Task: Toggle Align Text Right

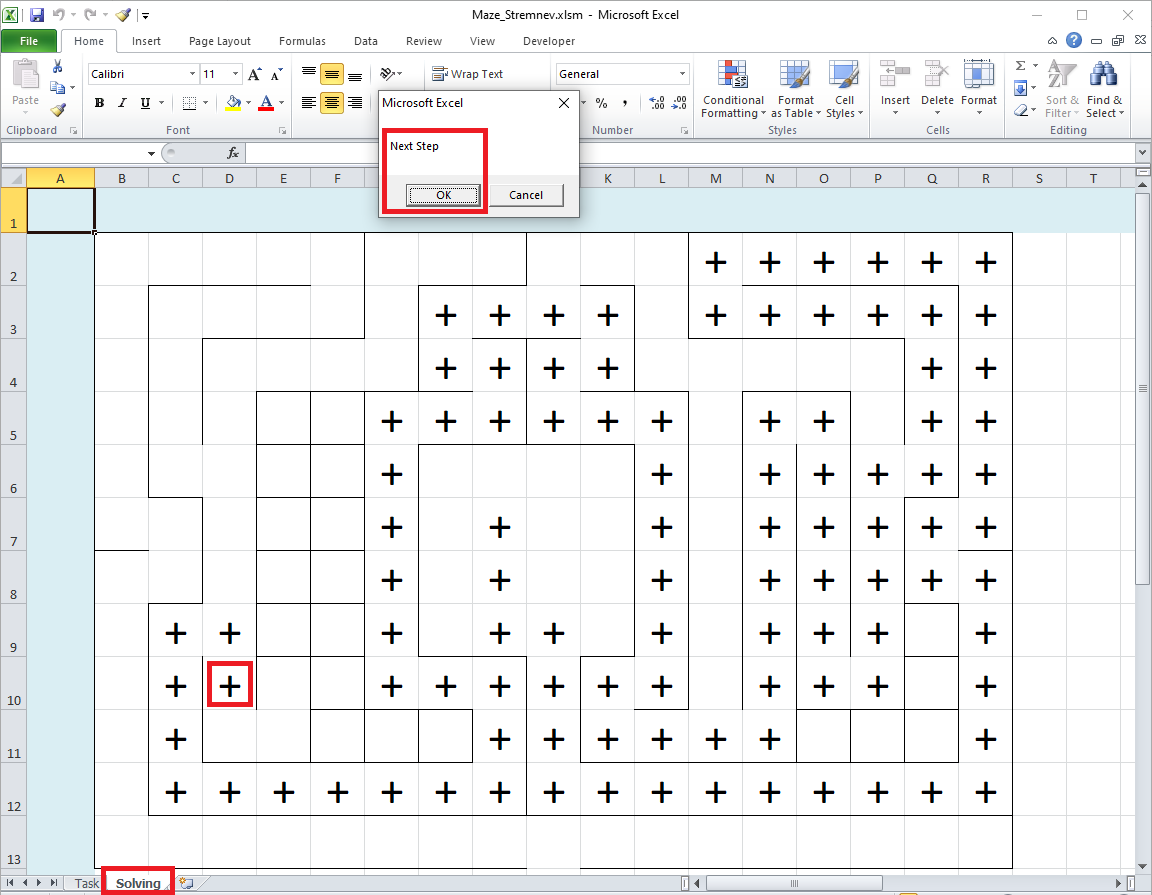Action: pos(355,103)
